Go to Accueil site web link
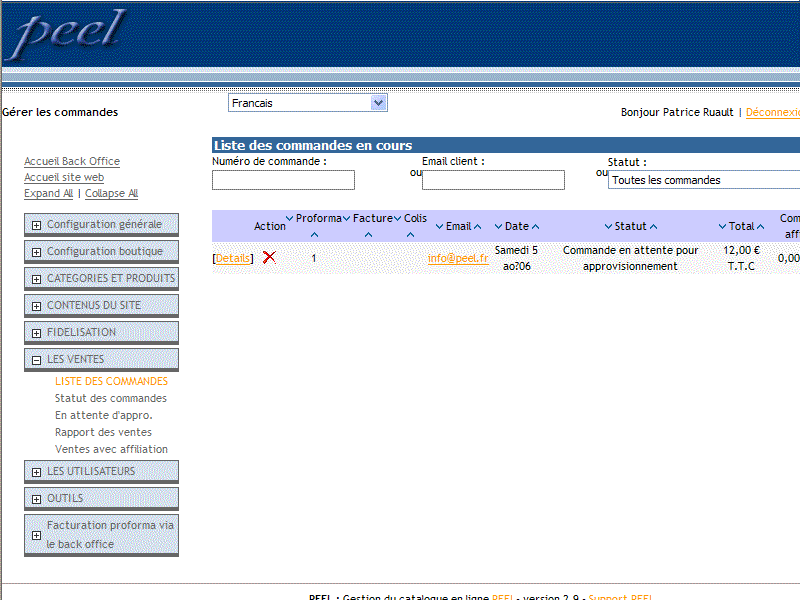The image size is (800, 600). point(64,177)
